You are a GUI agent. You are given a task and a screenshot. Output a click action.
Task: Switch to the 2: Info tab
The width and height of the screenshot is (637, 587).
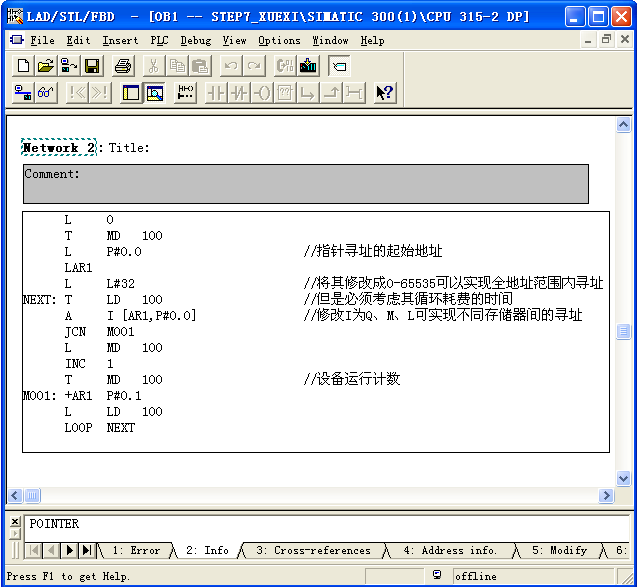tap(207, 550)
